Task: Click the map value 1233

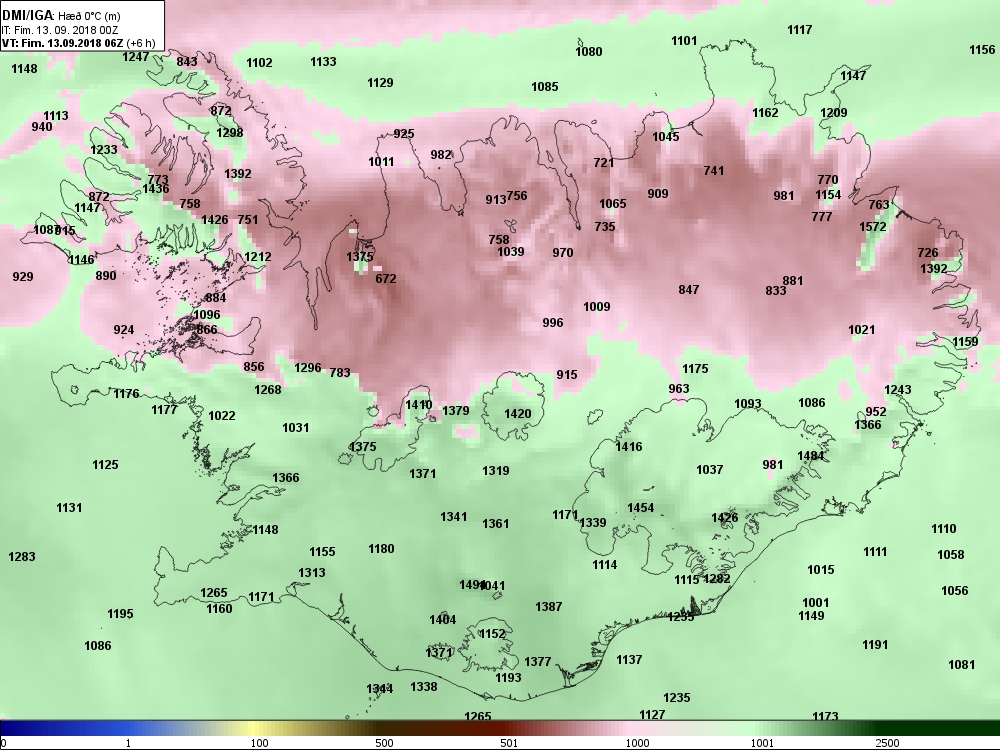Action: [103, 149]
